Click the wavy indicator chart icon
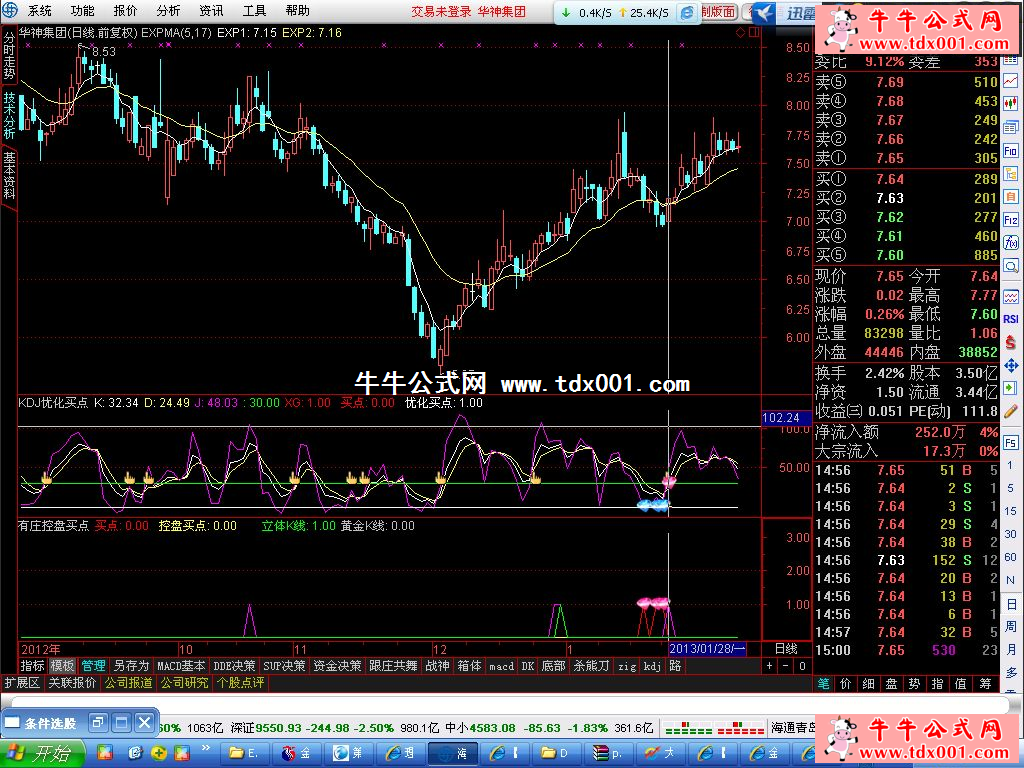The image size is (1024, 768). click(x=1010, y=296)
